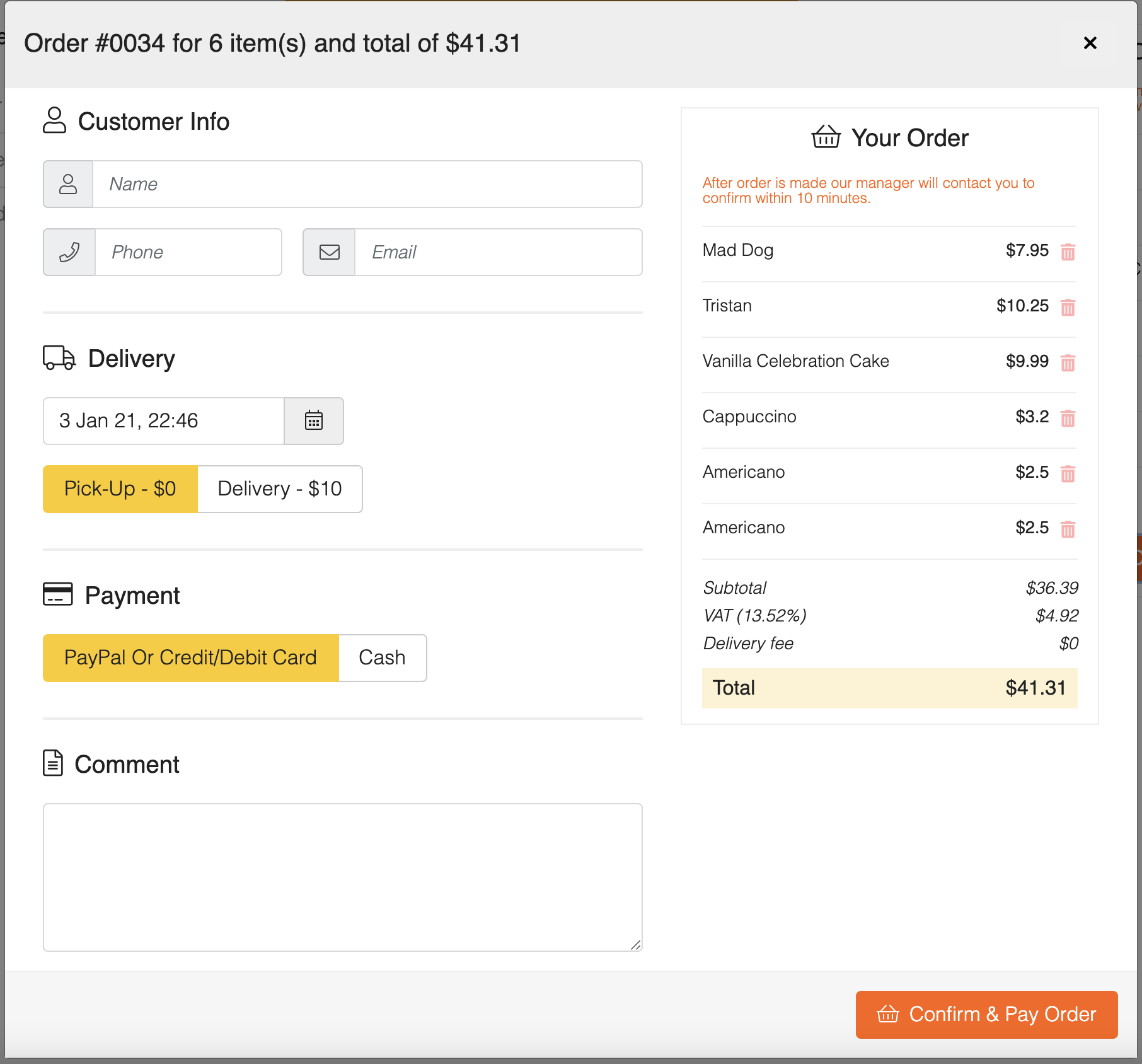
Task: Delete the first Americano item
Action: click(1068, 473)
